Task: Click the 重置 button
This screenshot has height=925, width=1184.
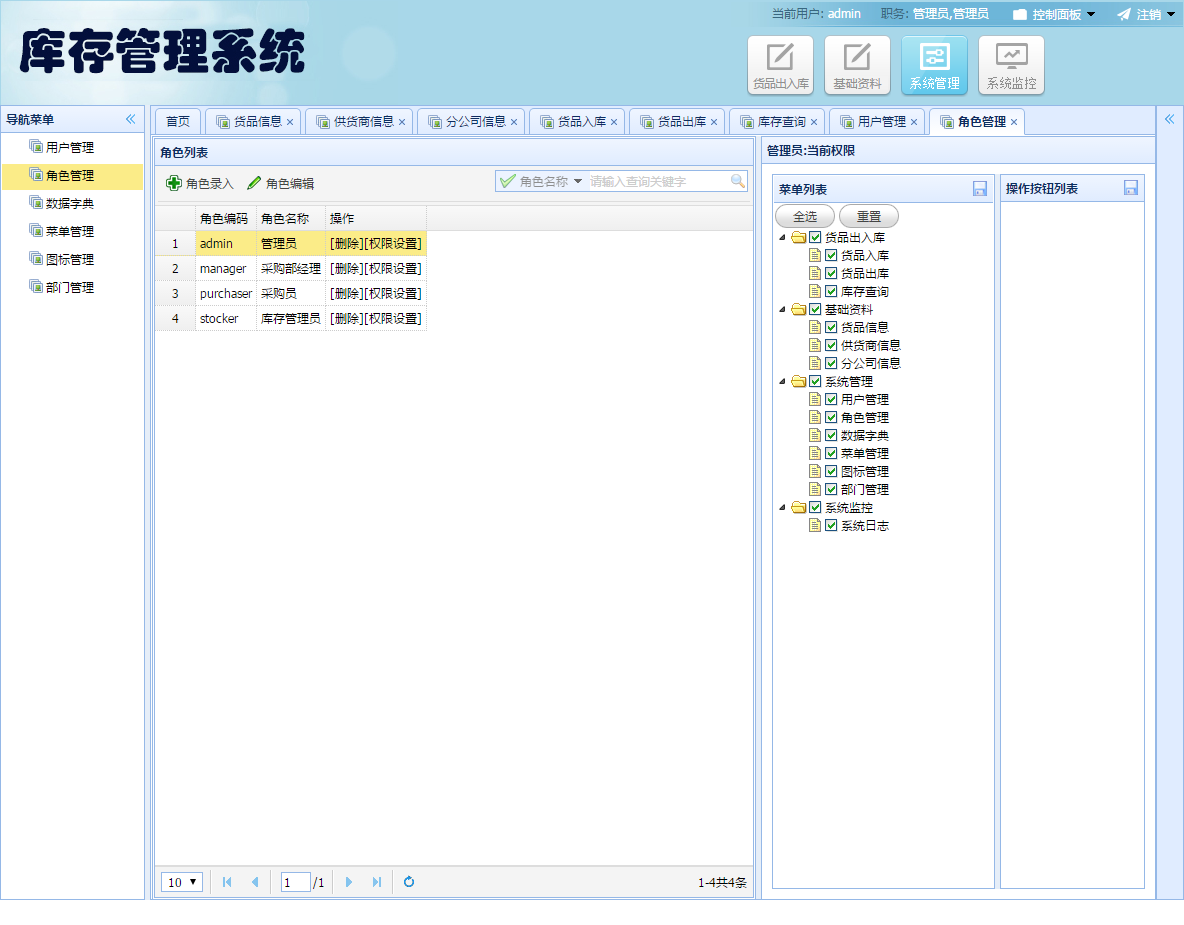Action: coord(869,217)
